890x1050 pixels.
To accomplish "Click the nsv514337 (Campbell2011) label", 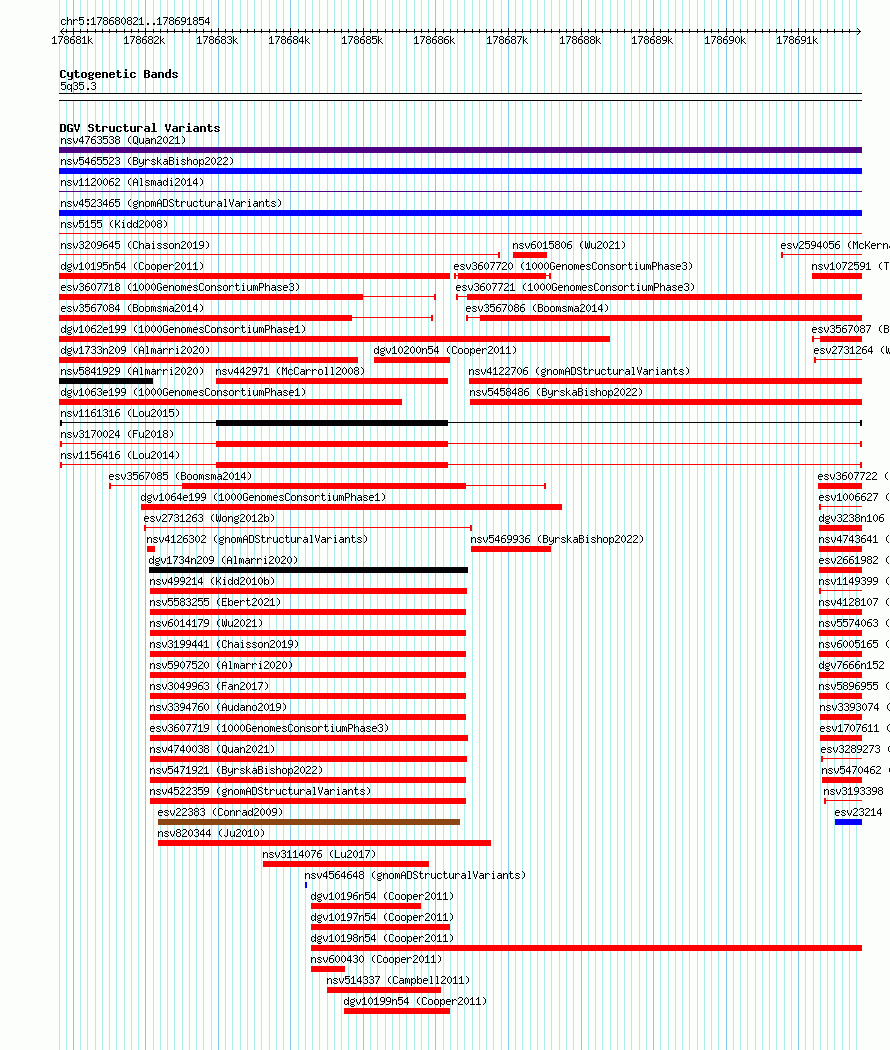I will pos(398,980).
